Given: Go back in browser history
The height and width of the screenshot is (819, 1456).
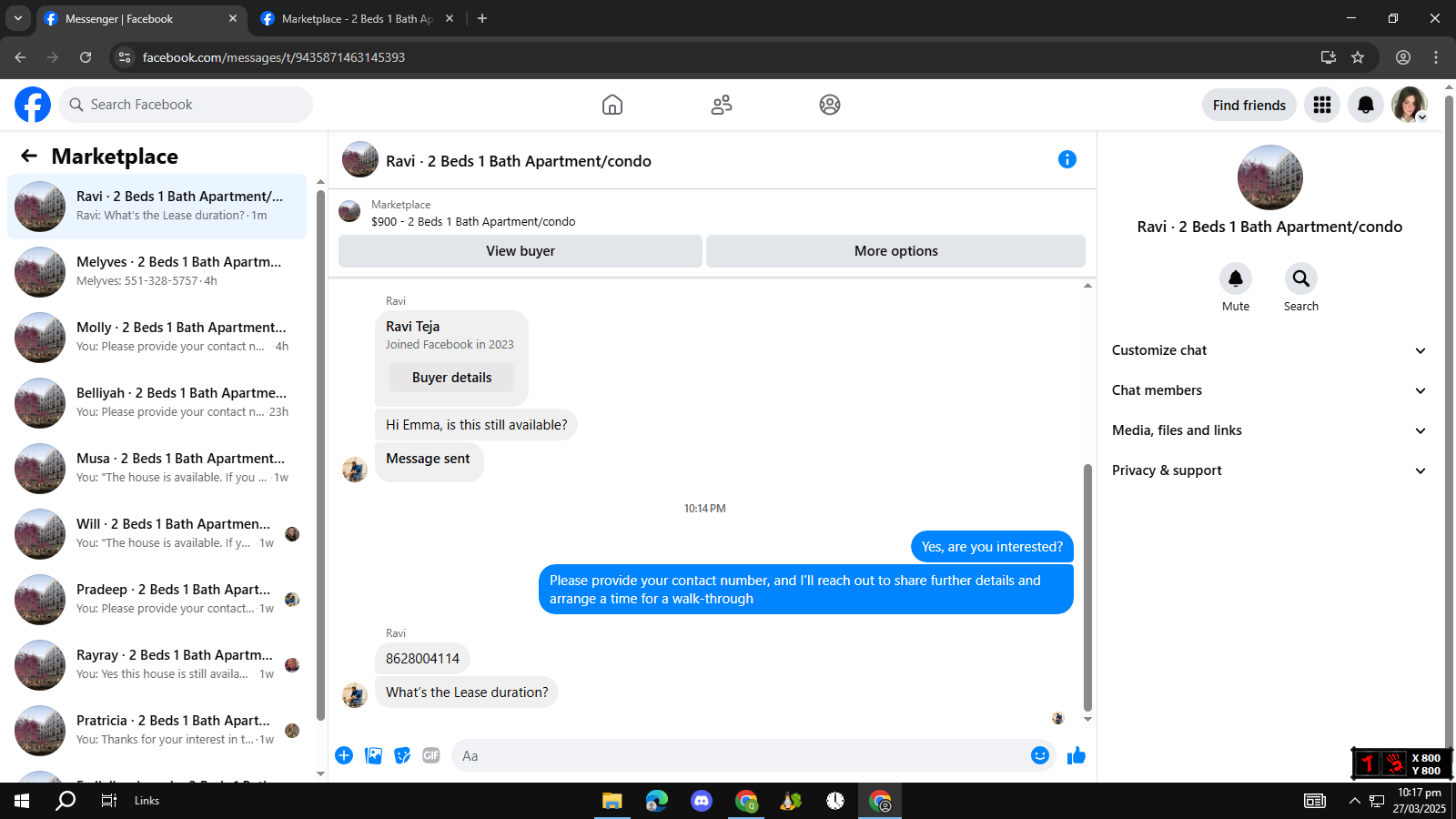Looking at the screenshot, I should [x=20, y=57].
